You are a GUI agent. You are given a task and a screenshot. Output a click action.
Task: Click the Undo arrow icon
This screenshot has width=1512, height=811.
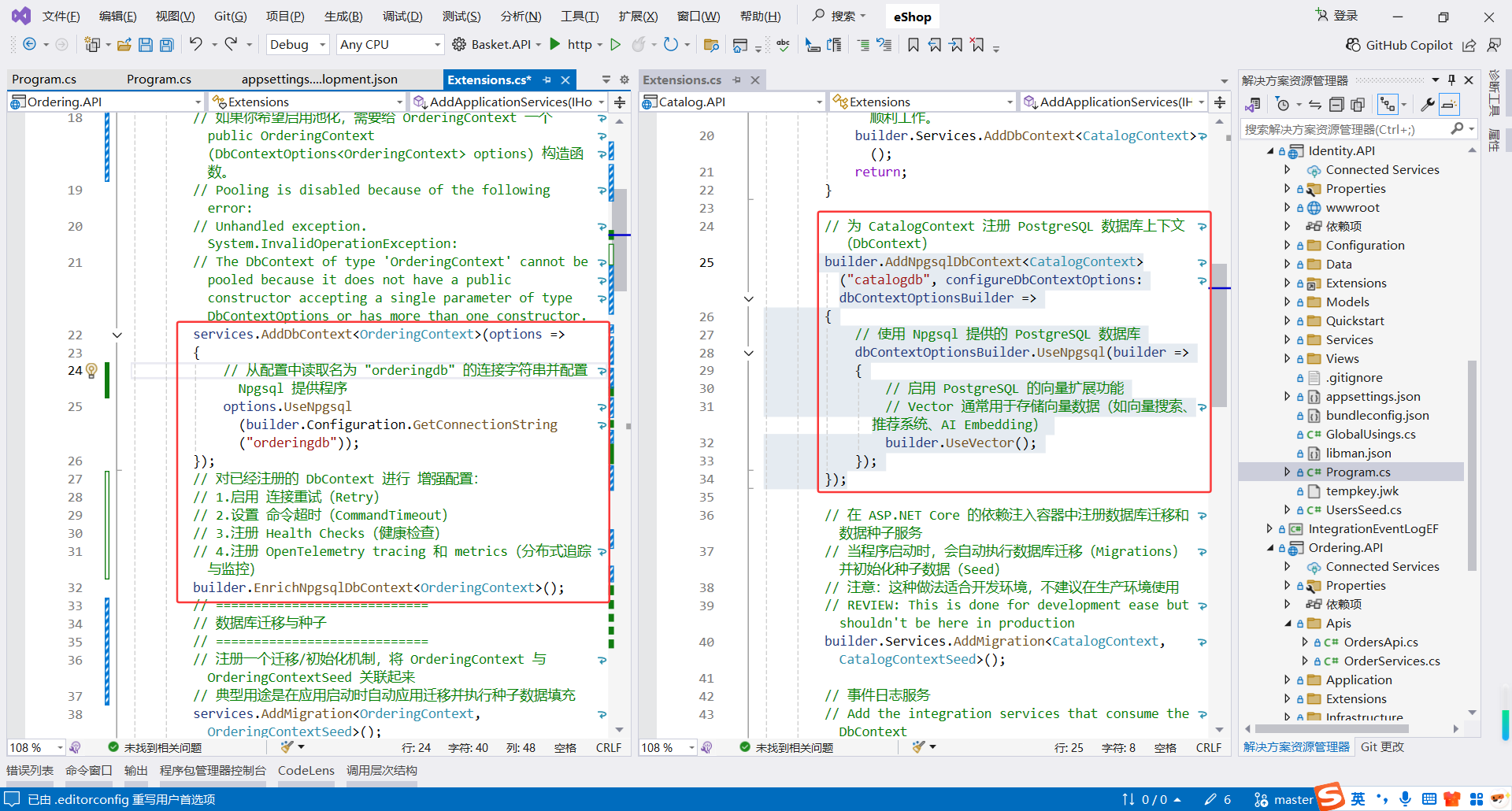[195, 44]
